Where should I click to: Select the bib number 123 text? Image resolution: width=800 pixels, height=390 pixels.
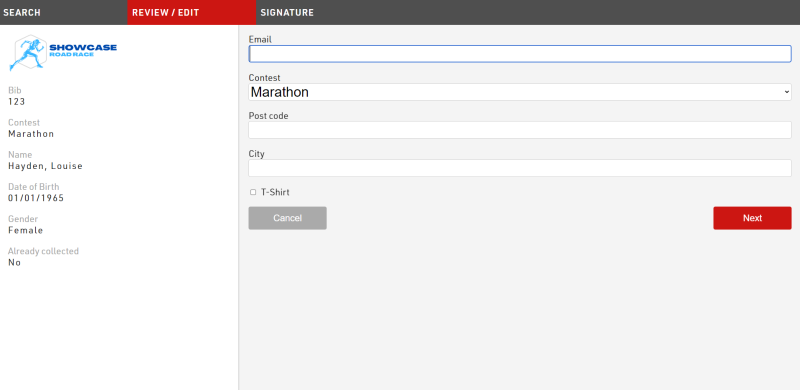coord(16,102)
